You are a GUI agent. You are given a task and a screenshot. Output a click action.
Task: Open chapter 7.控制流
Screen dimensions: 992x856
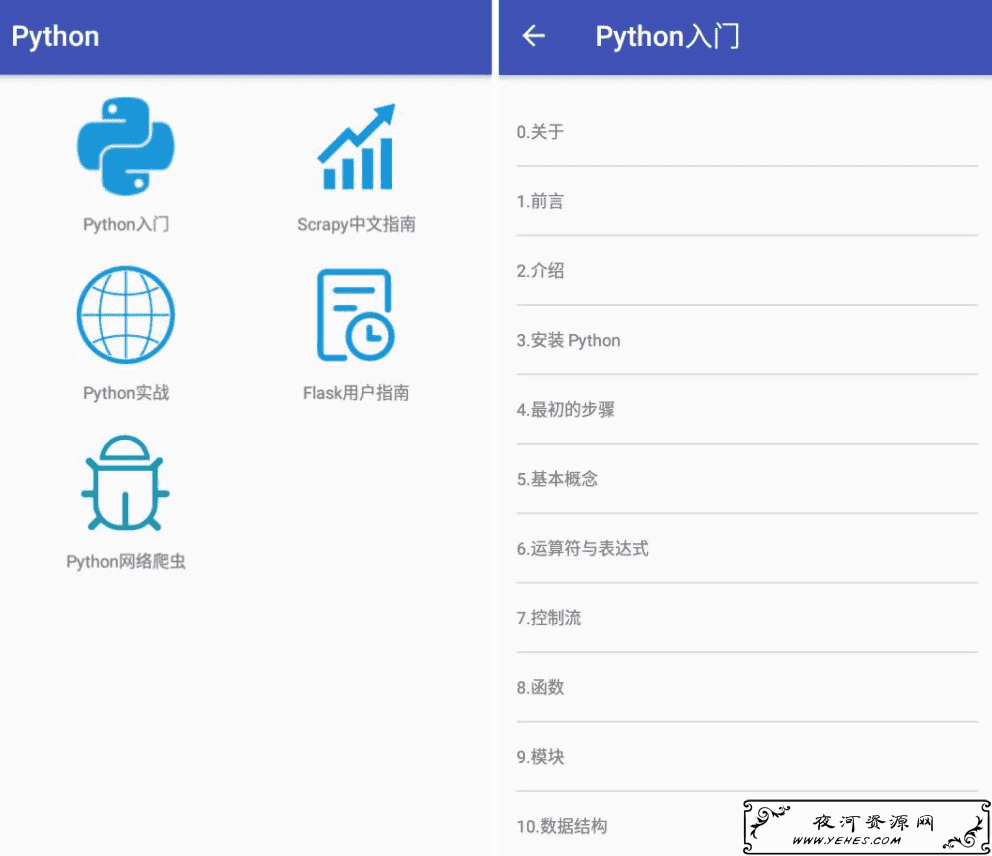tap(747, 617)
